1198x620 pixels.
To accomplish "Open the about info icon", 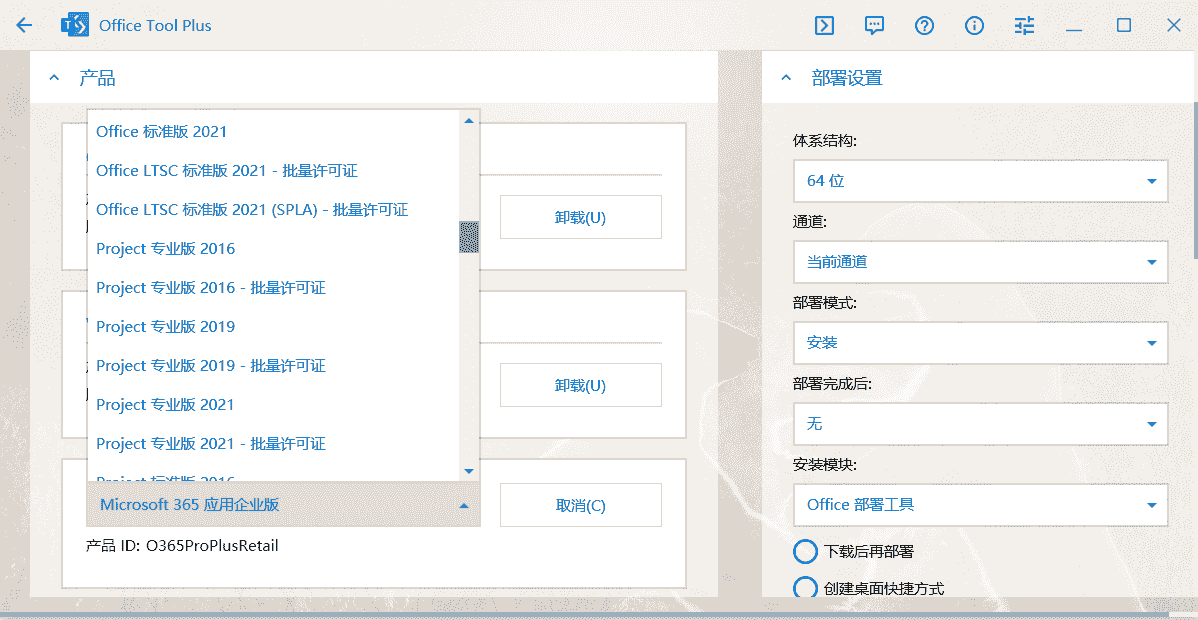I will (x=974, y=25).
